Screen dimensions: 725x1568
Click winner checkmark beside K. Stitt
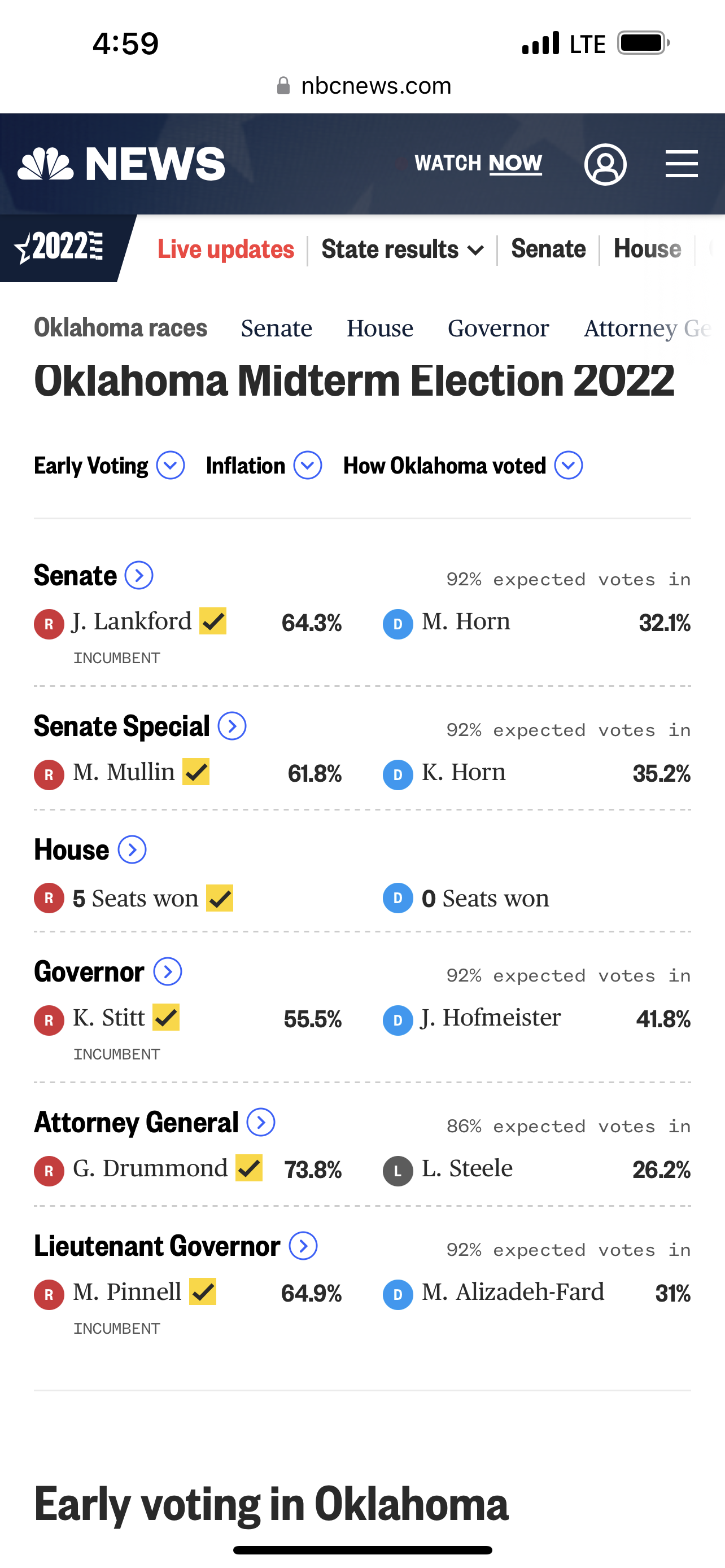166,1017
